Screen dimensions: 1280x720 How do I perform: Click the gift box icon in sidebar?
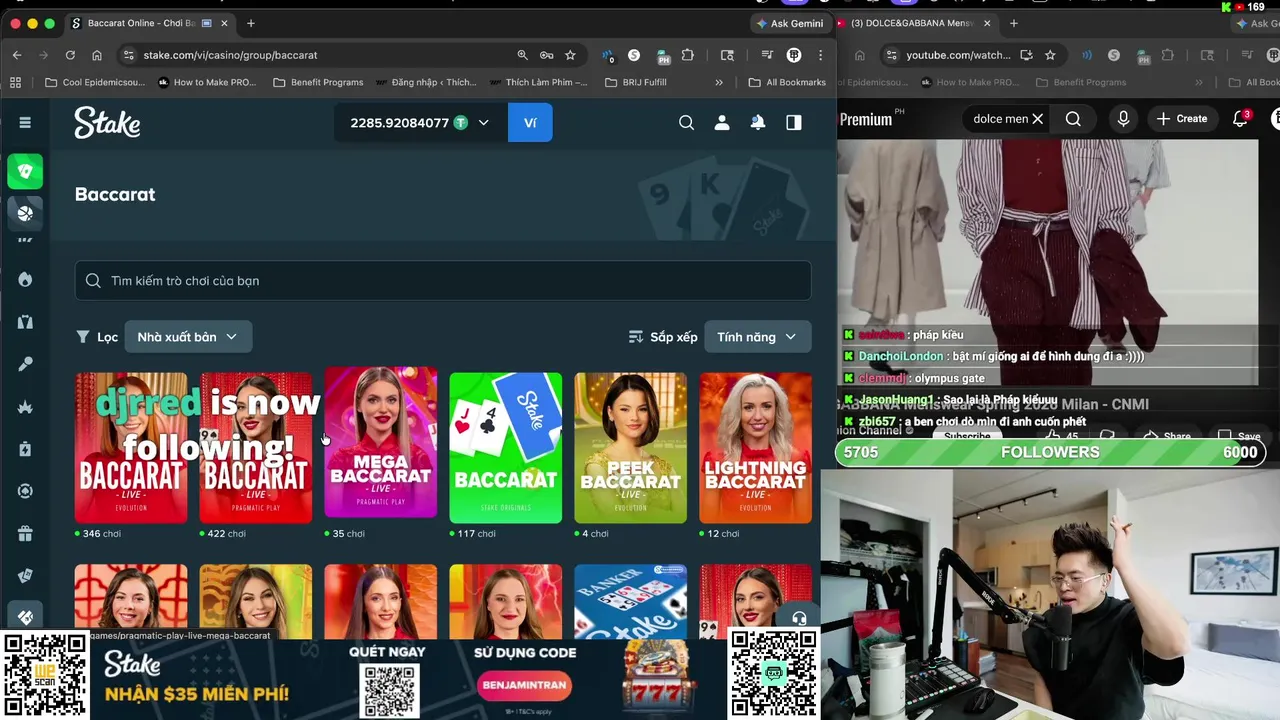click(25, 533)
